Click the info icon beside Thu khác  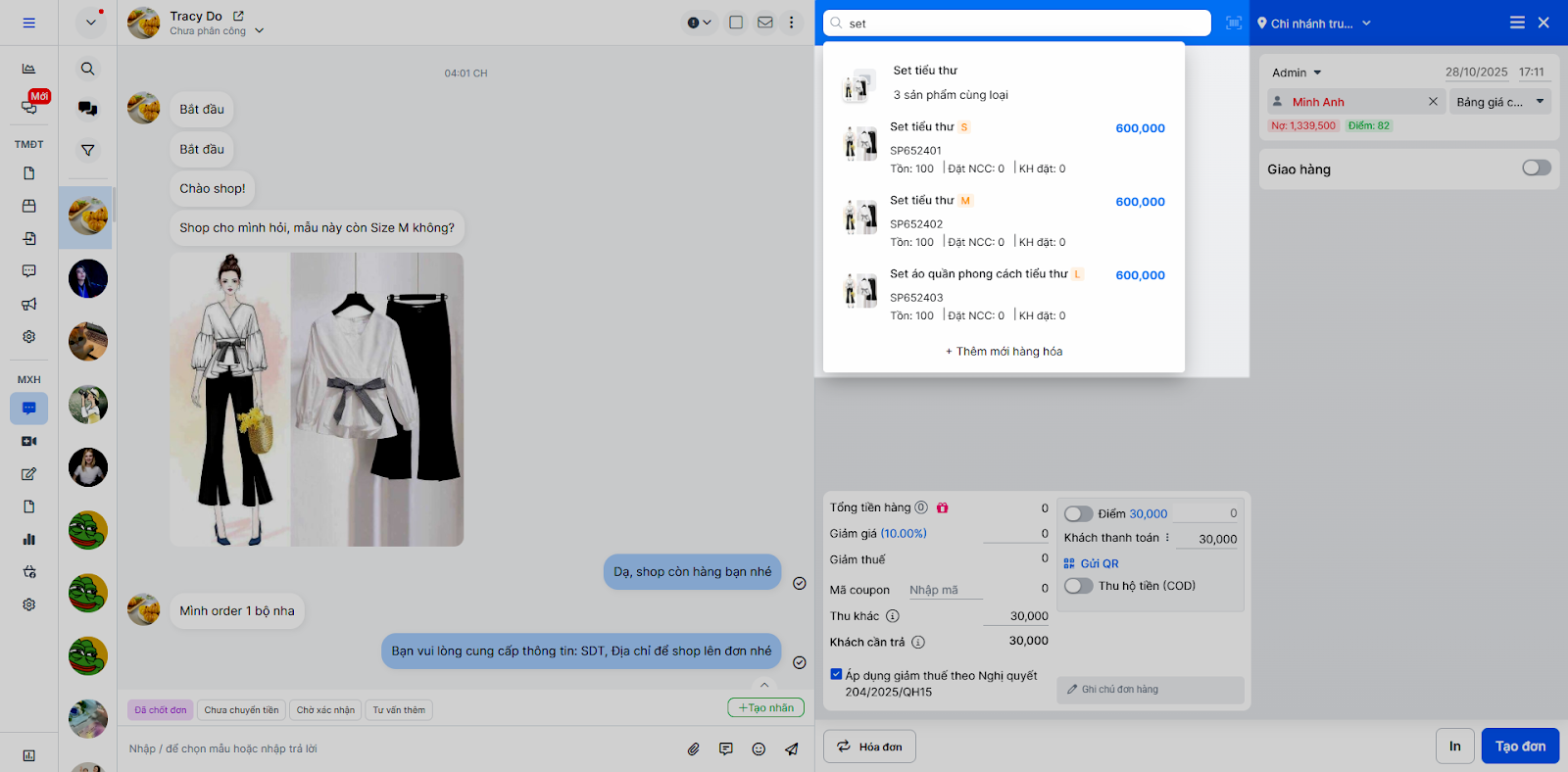[892, 616]
